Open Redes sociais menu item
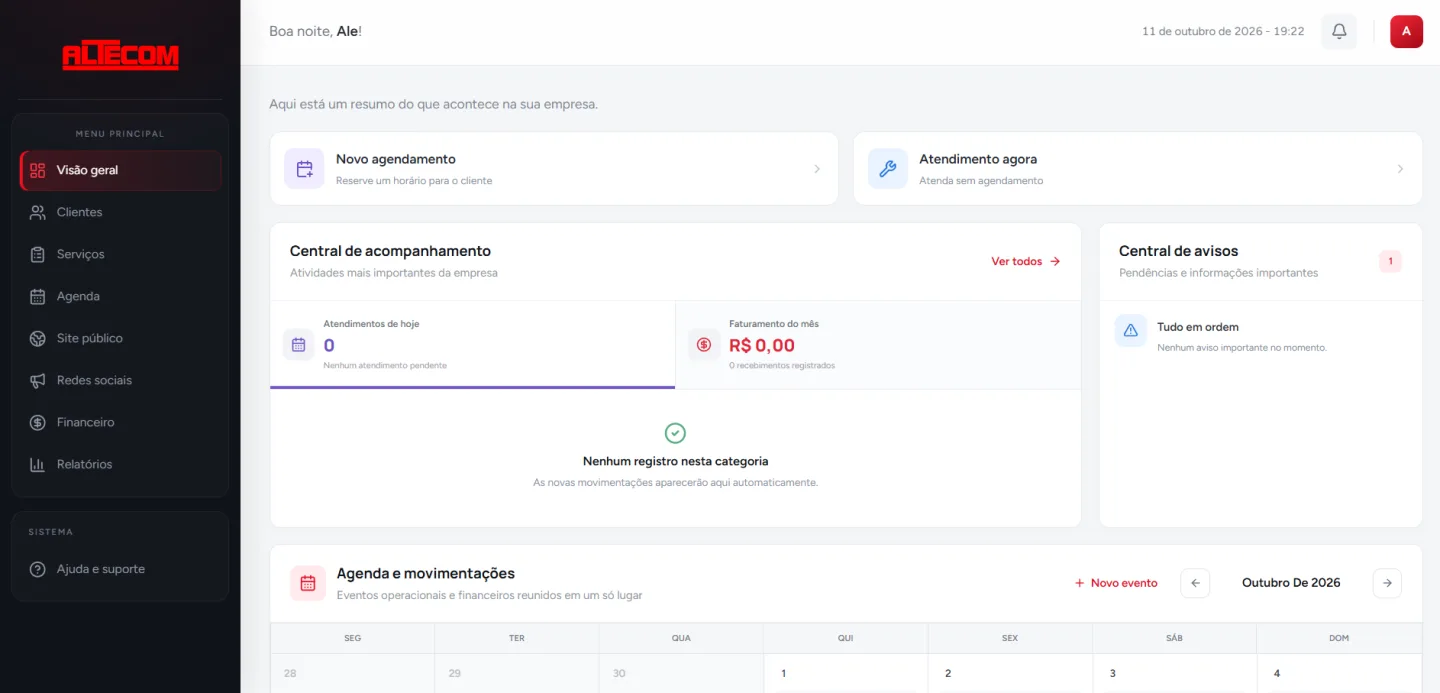This screenshot has height=693, width=1440. (x=120, y=380)
